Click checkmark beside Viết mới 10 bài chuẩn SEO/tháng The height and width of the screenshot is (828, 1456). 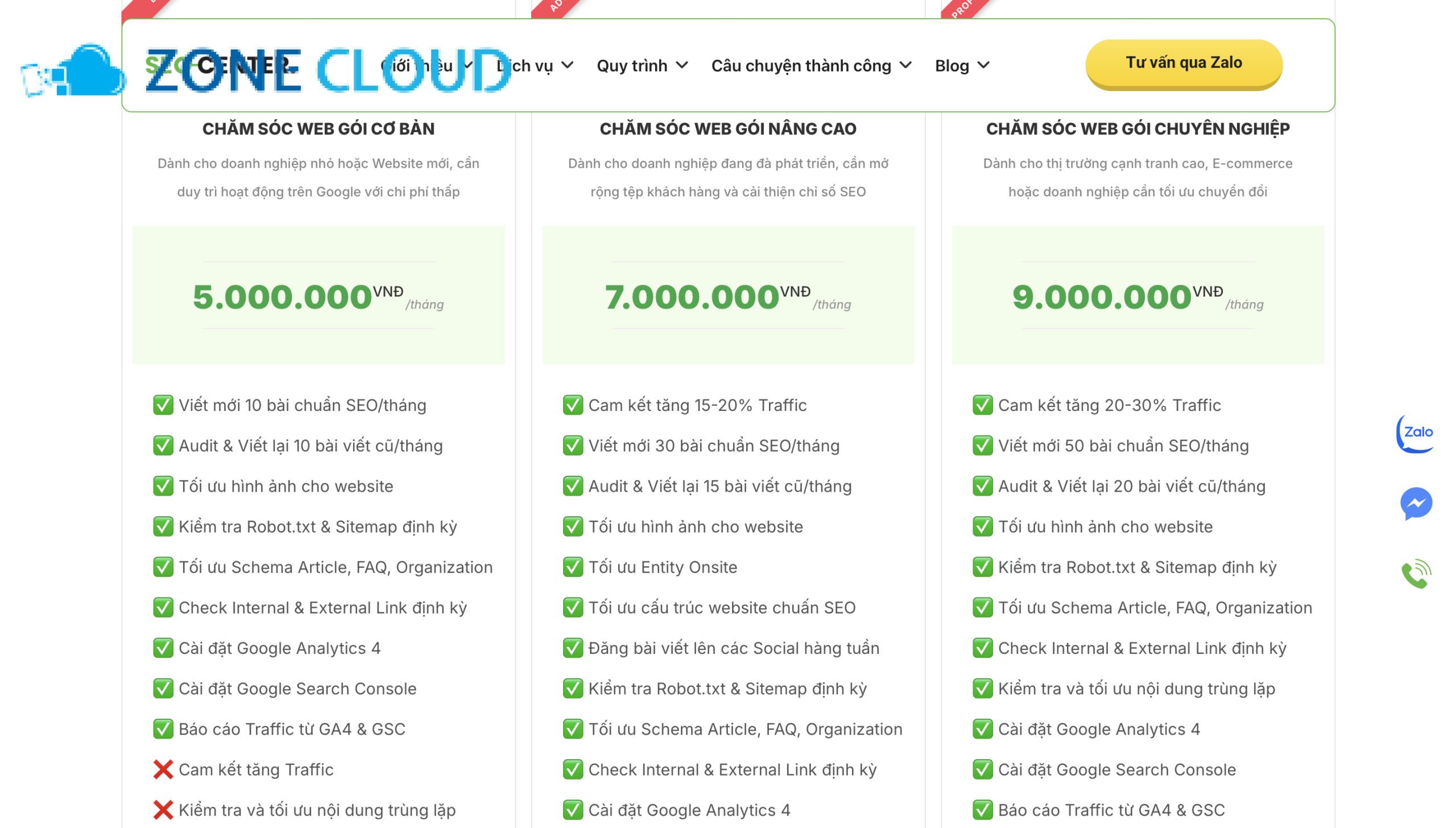point(163,405)
